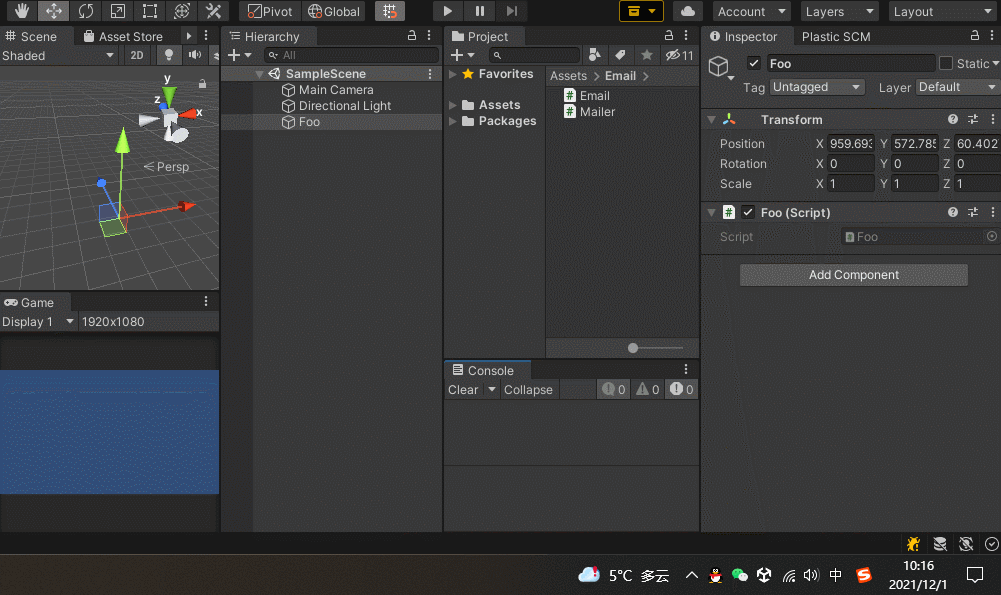Select the Mailer script asset
The height and width of the screenshot is (595, 1001).
click(589, 112)
